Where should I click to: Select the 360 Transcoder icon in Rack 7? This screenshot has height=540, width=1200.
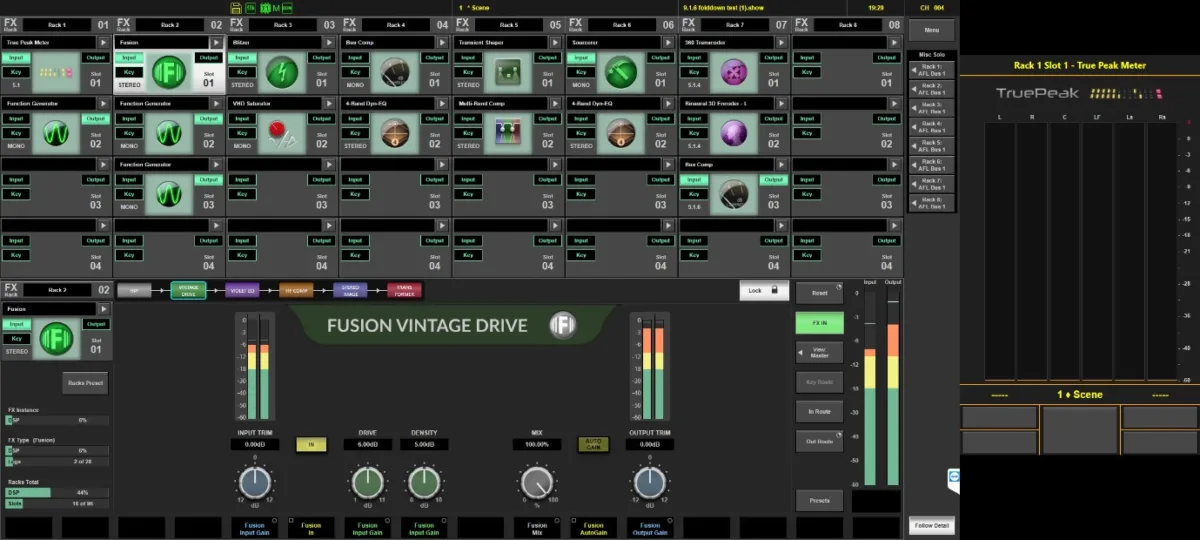[734, 72]
